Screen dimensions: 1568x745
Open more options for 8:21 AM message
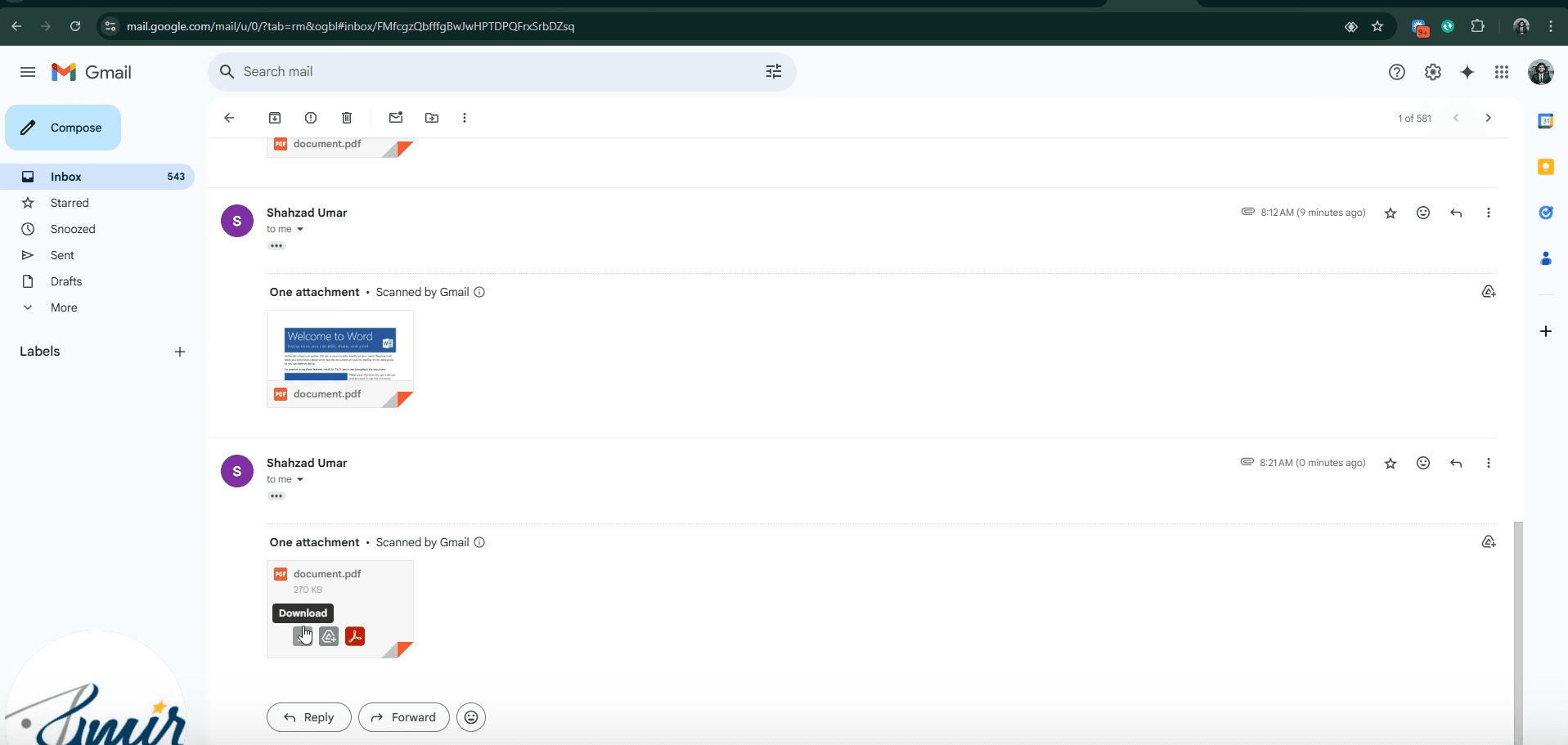[1489, 463]
